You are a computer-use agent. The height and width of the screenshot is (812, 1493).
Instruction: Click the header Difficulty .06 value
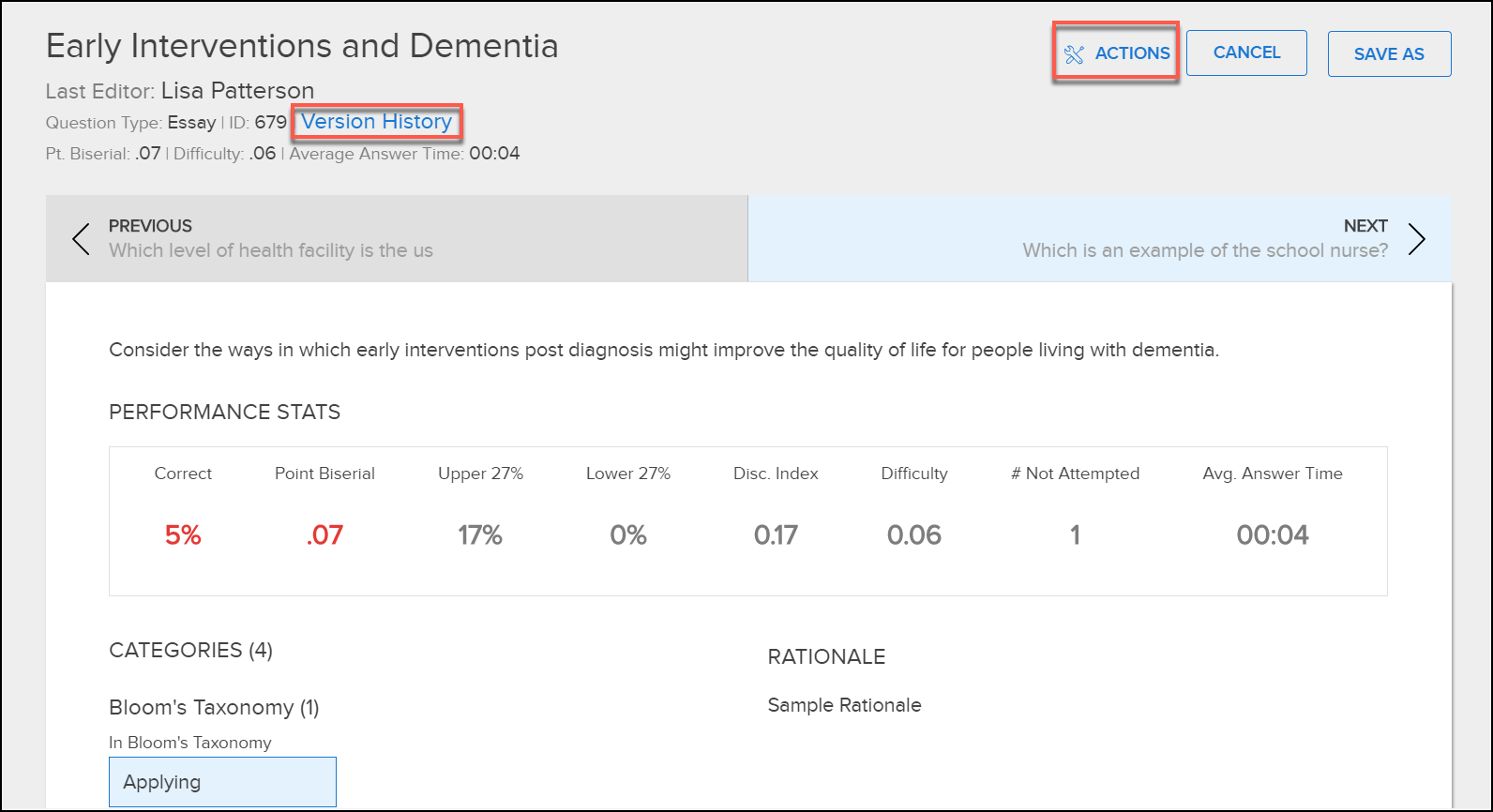point(263,154)
